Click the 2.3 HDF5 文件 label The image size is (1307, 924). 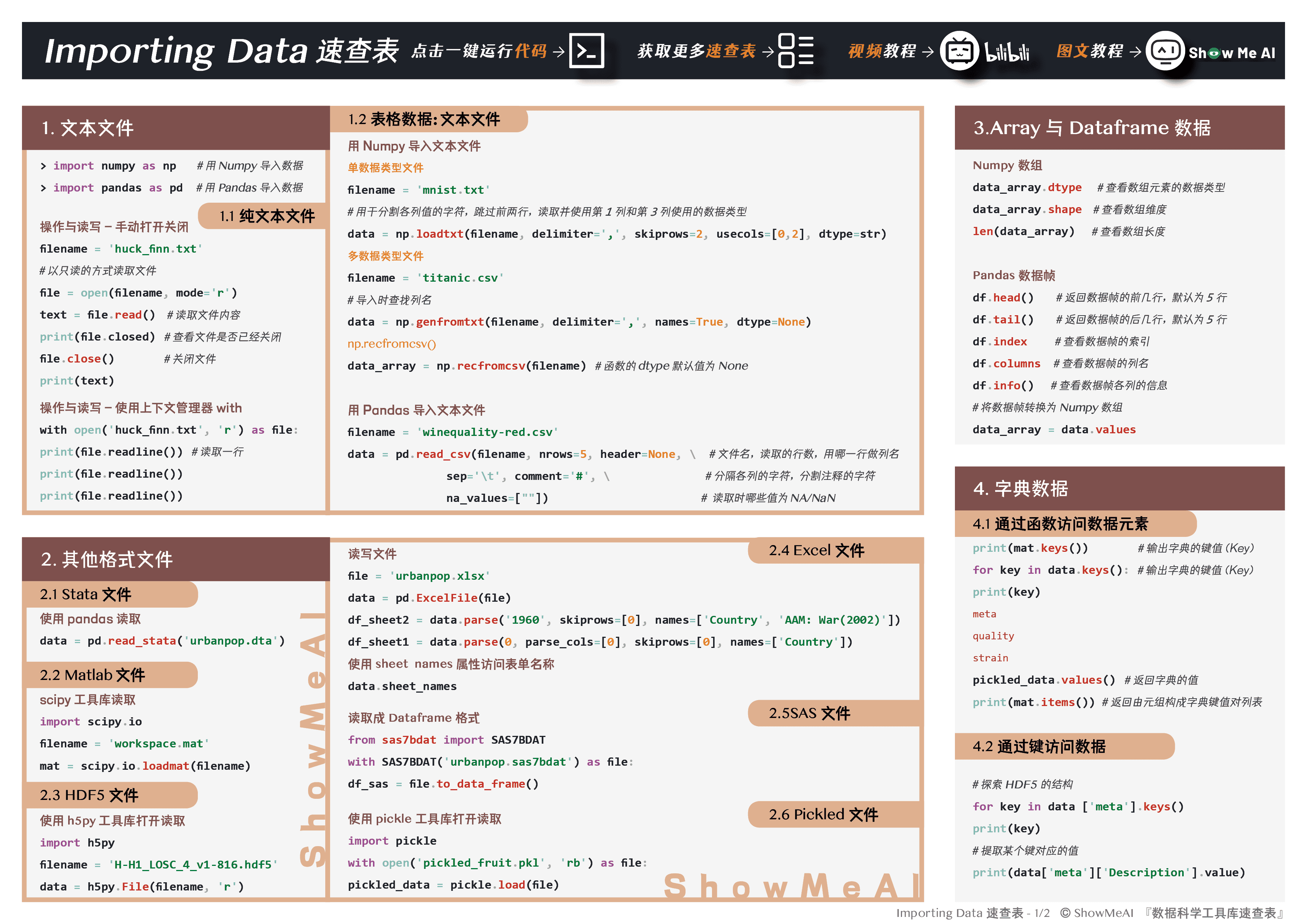point(89,795)
